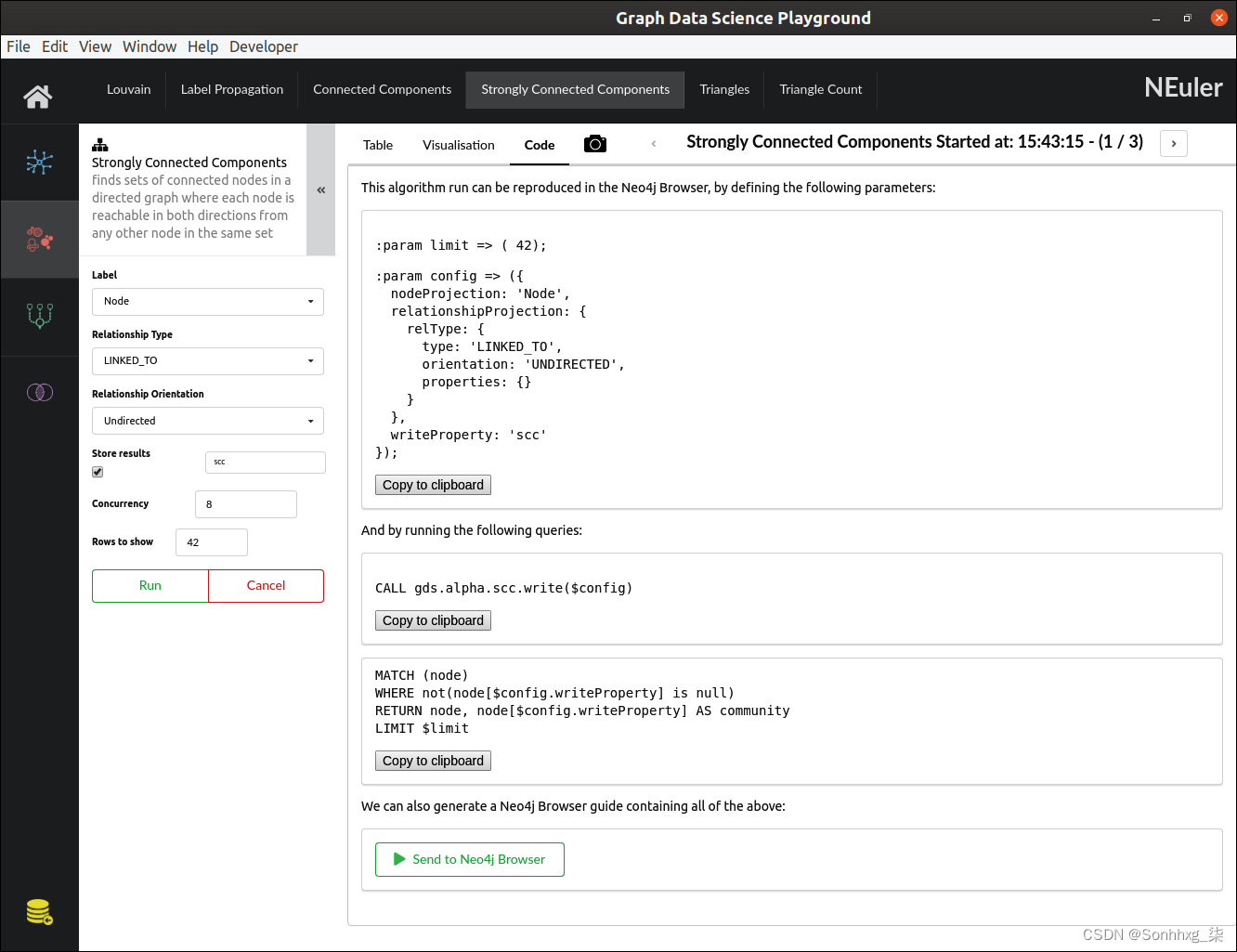Go to previous algorithm run
Viewport: 1237px width, 952px height.
[654, 143]
